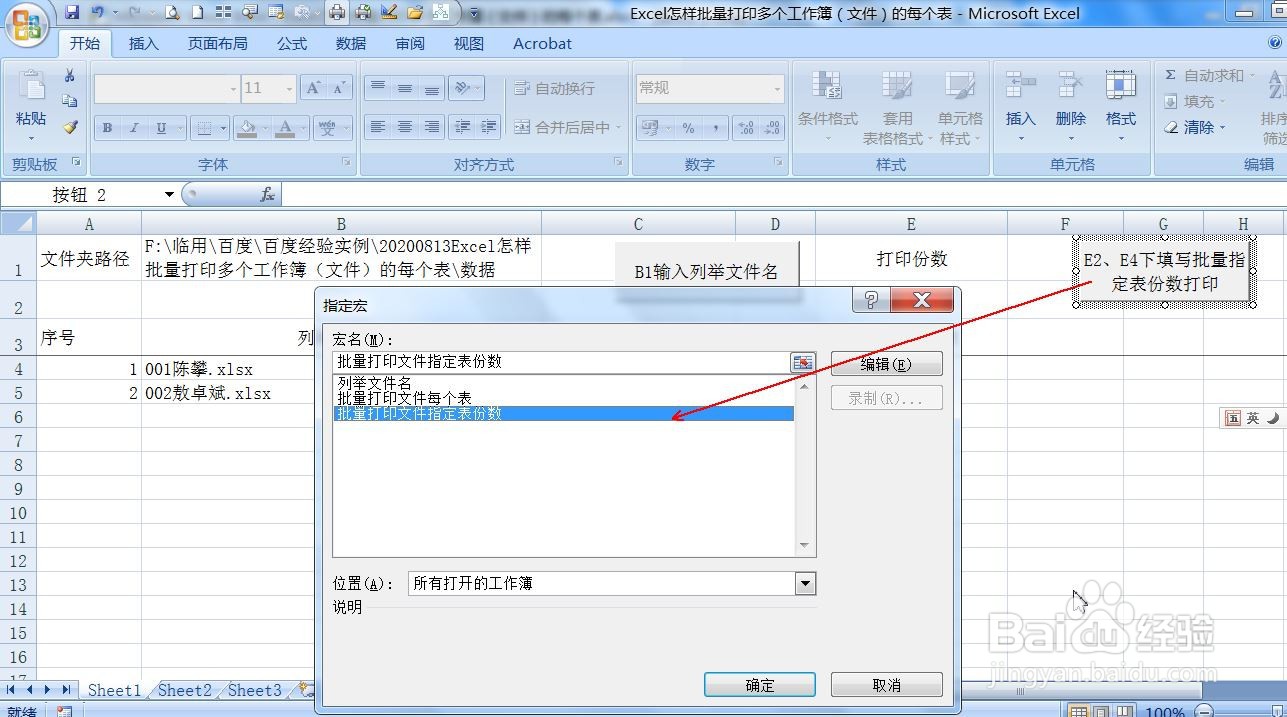Viewport: 1287px width, 717px height.
Task: Switch to the 插入 ribbon tab
Action: pyautogui.click(x=144, y=43)
